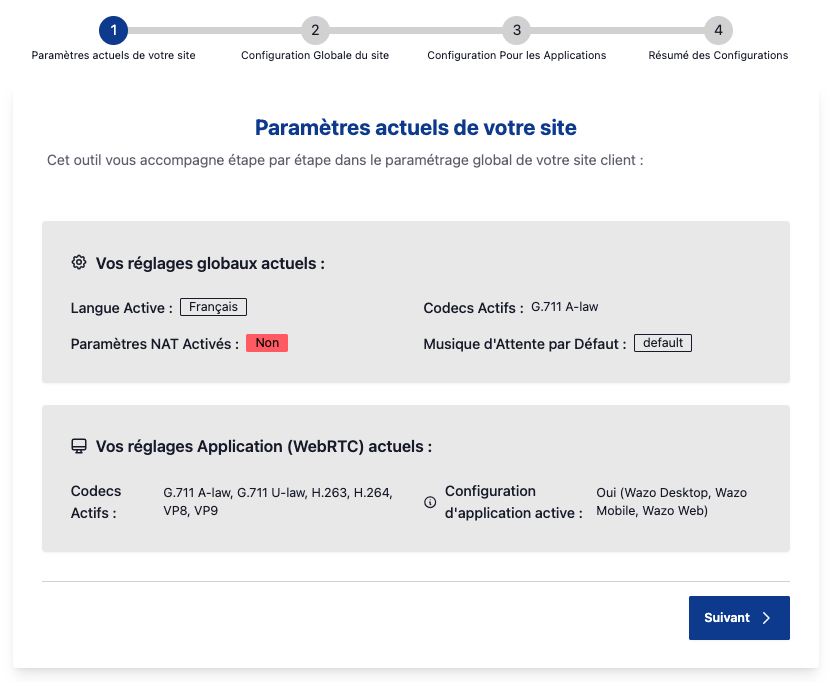Click the 'Français' language badge
The image size is (831, 682).
coord(214,307)
